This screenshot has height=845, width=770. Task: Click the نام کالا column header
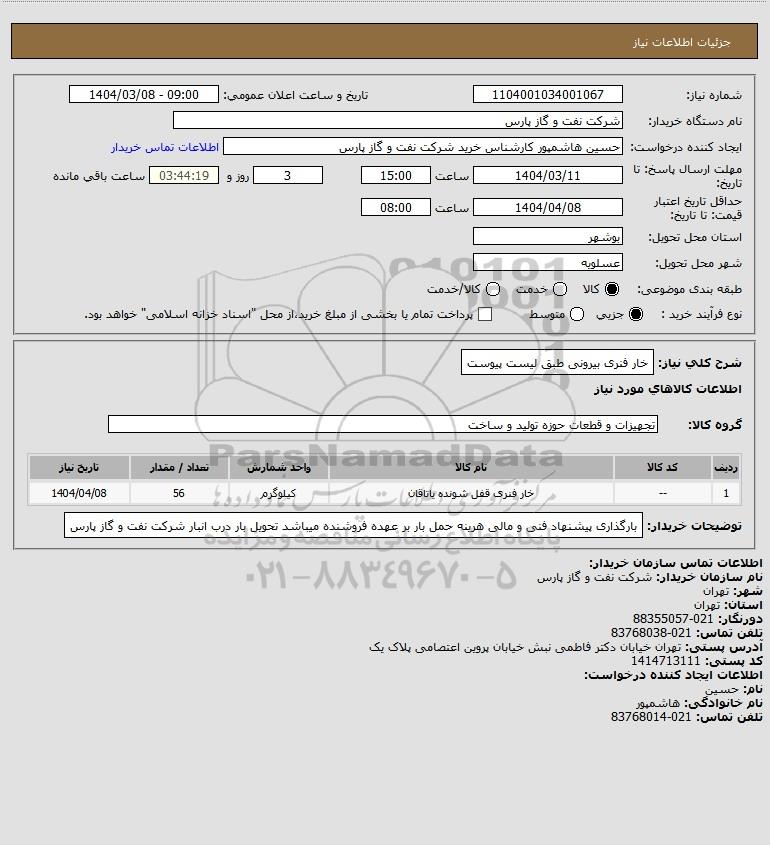[471, 467]
